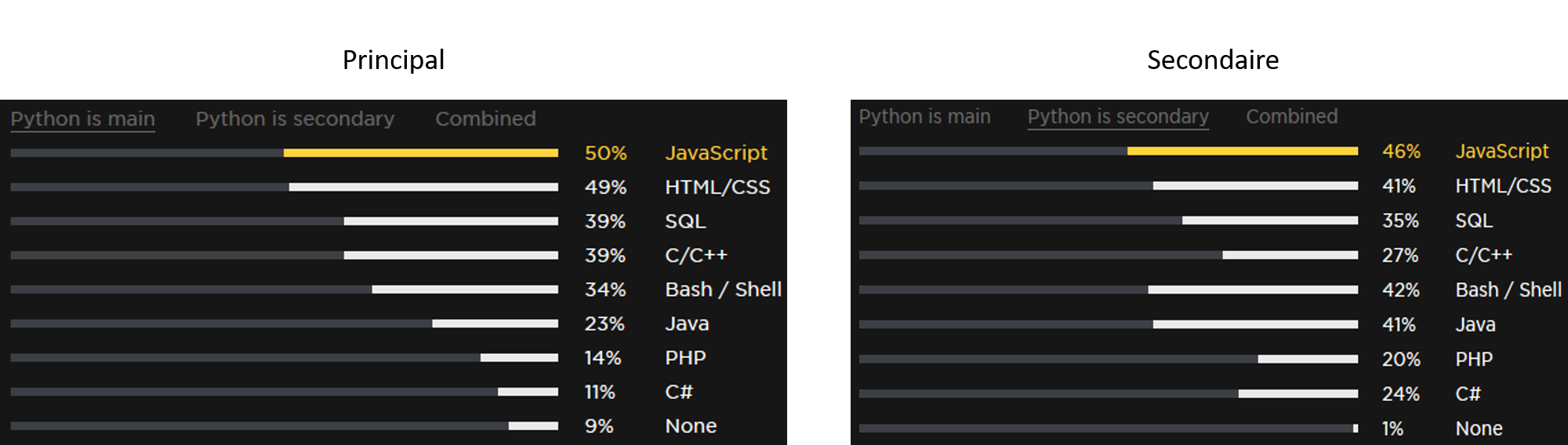Screen dimensions: 1568x445
Task: Switch to non-underlined 'Python is main' tab
Action: [x=924, y=117]
